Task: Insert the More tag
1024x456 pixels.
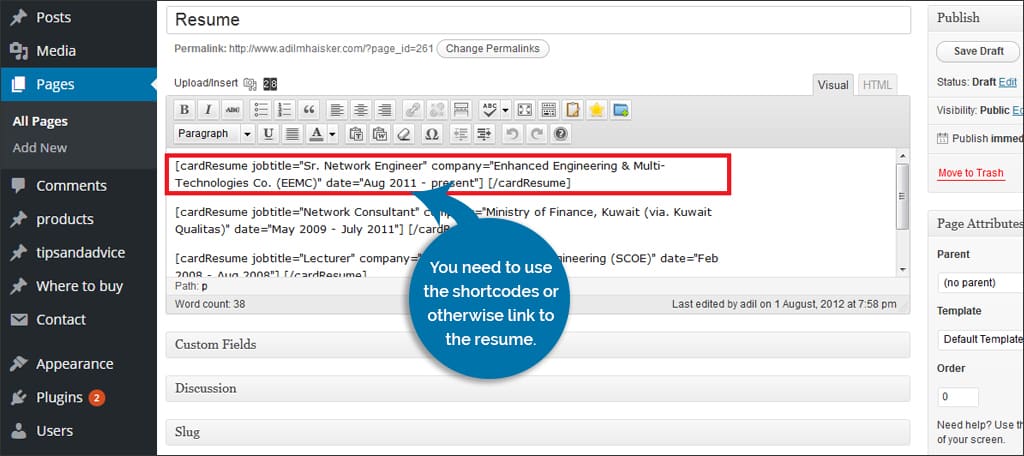Action: (x=461, y=110)
